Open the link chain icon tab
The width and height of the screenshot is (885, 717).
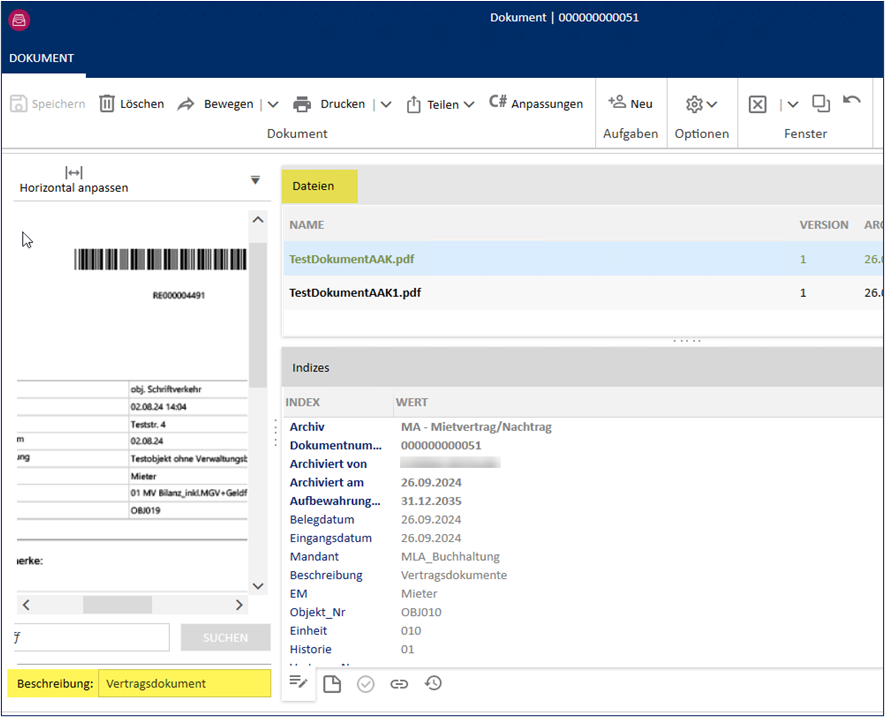tap(399, 684)
